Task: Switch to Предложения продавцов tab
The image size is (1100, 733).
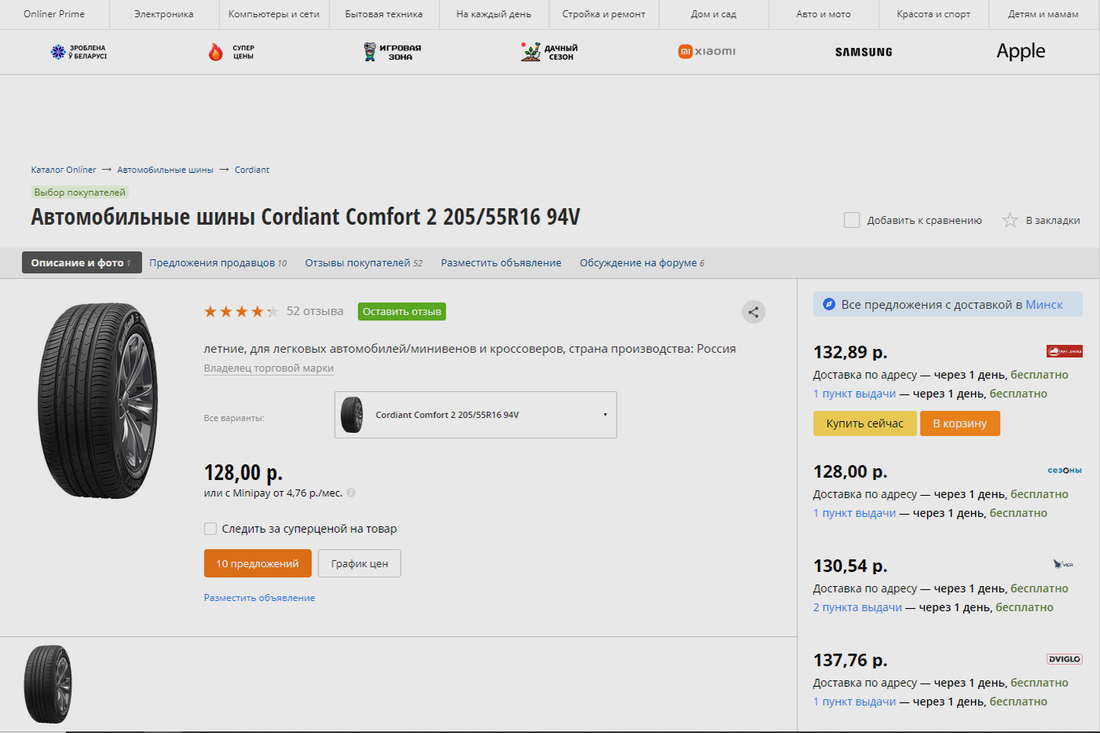Action: (217, 262)
